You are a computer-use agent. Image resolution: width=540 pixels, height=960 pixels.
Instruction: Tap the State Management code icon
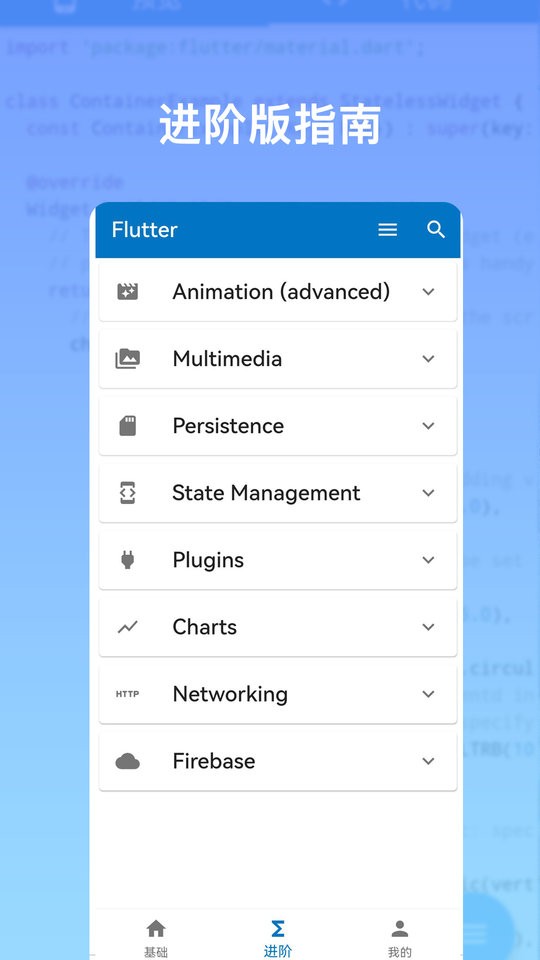[x=127, y=493]
